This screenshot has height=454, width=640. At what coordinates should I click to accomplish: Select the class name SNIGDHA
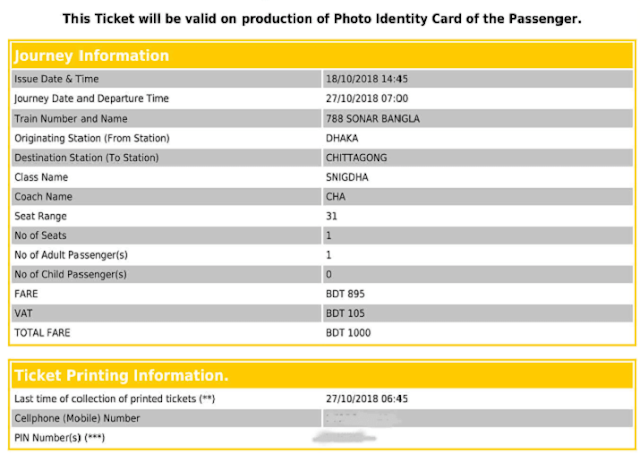[x=347, y=178]
